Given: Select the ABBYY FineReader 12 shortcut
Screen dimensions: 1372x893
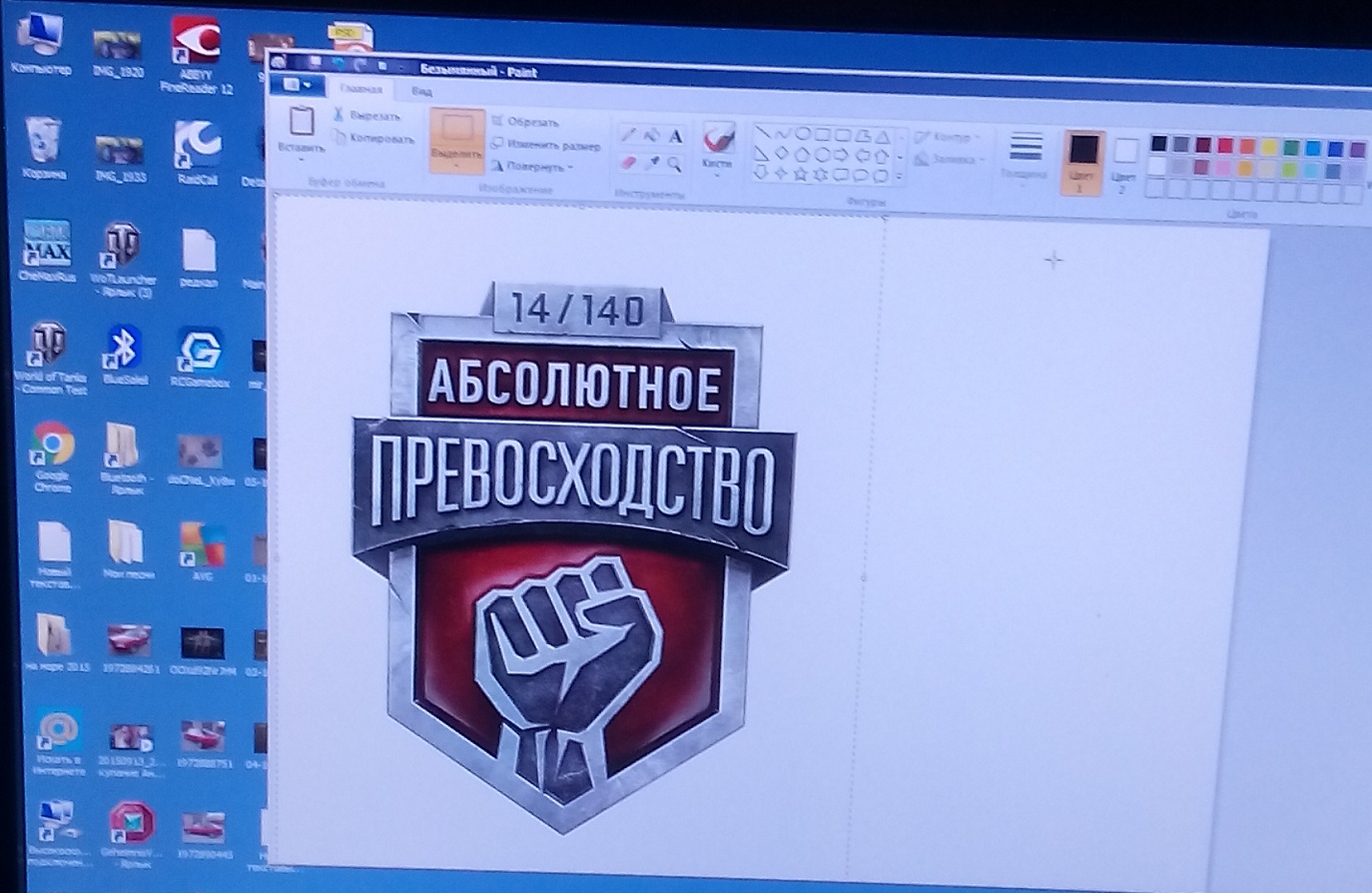Looking at the screenshot, I should tap(196, 55).
